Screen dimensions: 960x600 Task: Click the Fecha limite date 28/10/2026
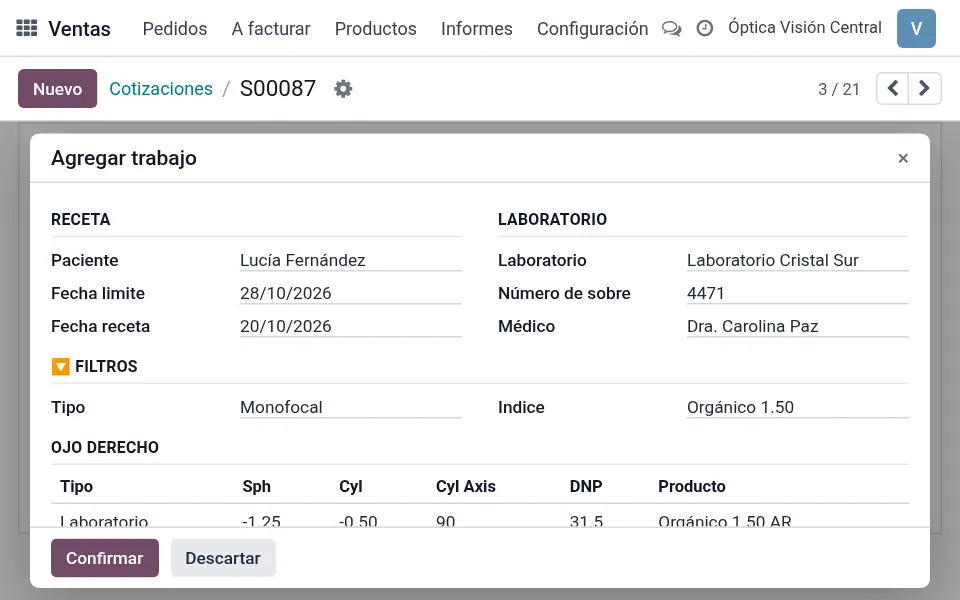point(350,293)
